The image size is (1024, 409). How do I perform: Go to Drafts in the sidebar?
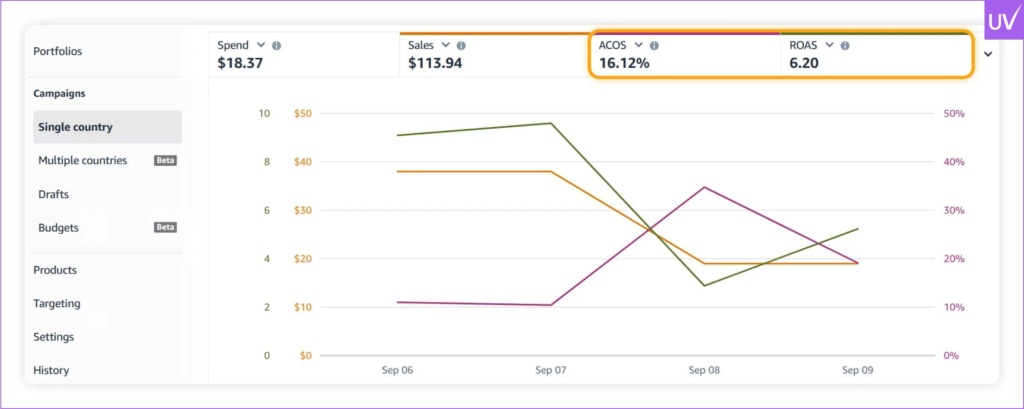pos(54,194)
